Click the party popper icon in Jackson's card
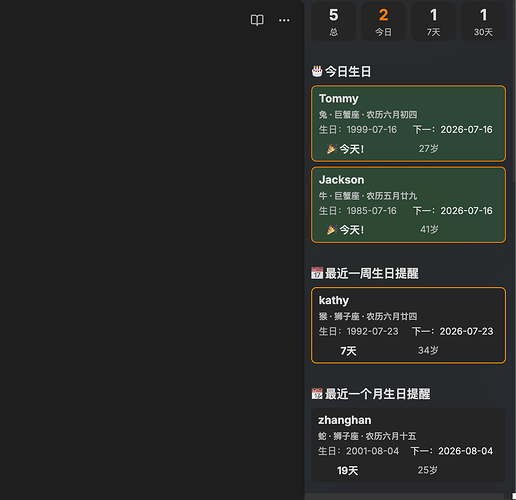This screenshot has height=500, width=516. [332, 230]
